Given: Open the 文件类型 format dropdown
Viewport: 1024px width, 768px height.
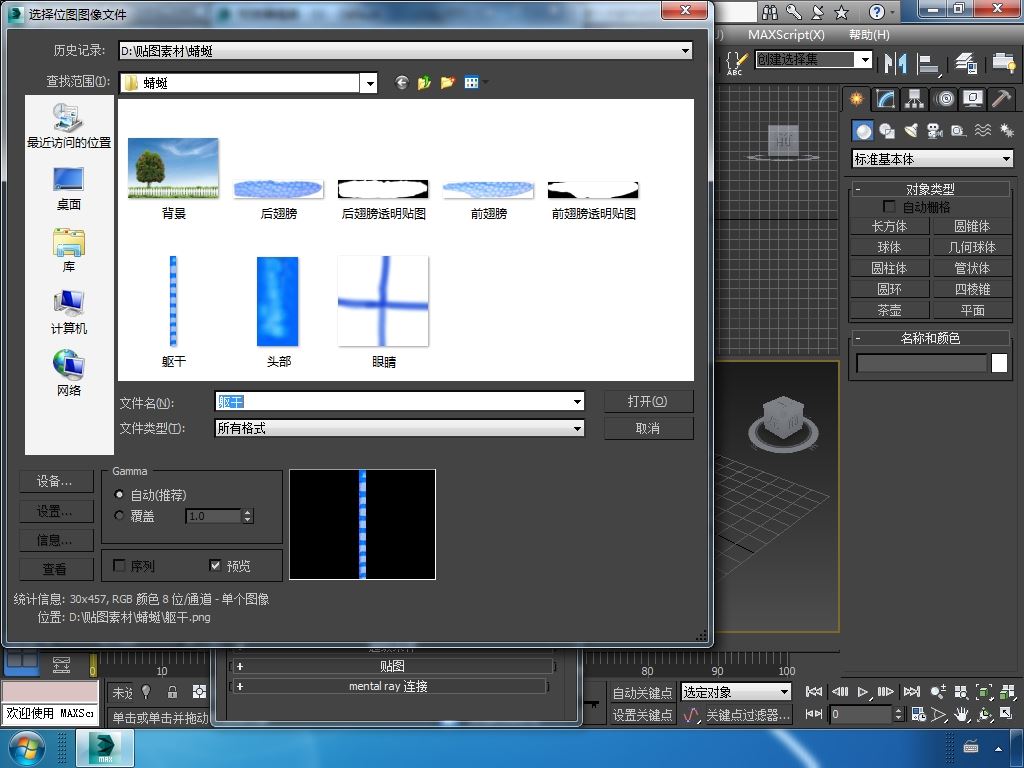Looking at the screenshot, I should click(x=577, y=428).
